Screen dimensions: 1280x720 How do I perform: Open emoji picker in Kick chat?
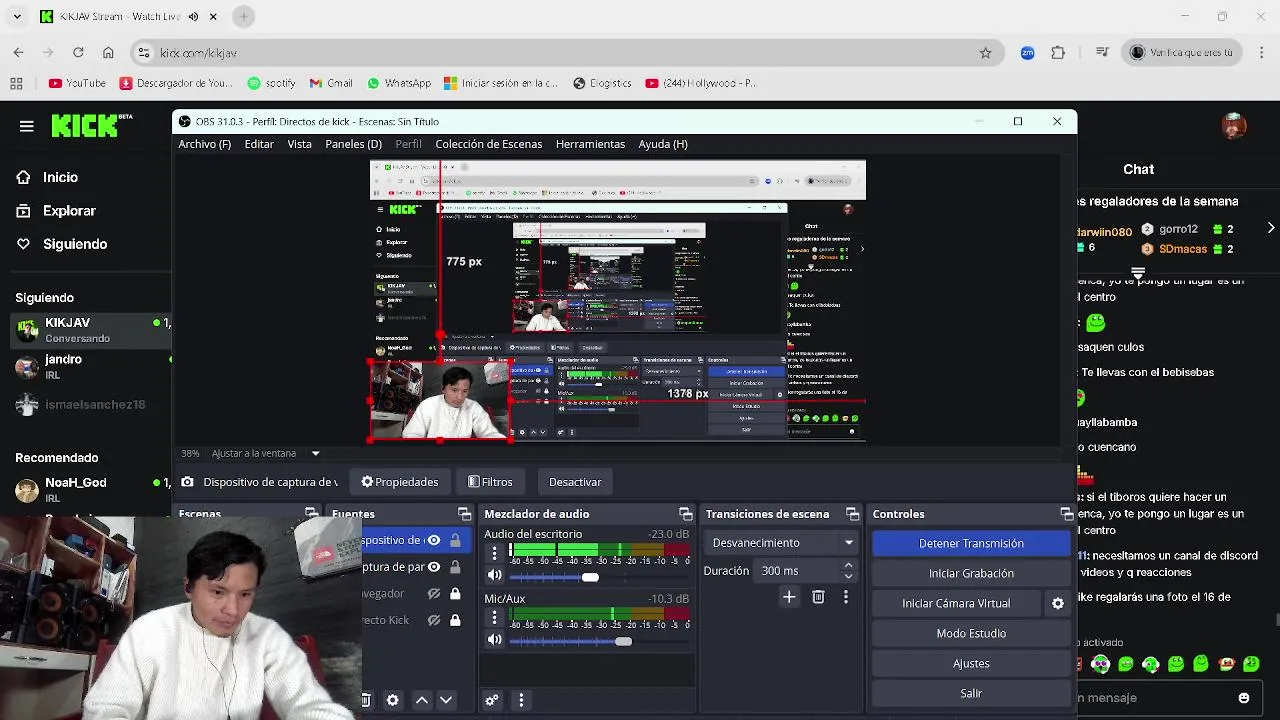click(1244, 698)
